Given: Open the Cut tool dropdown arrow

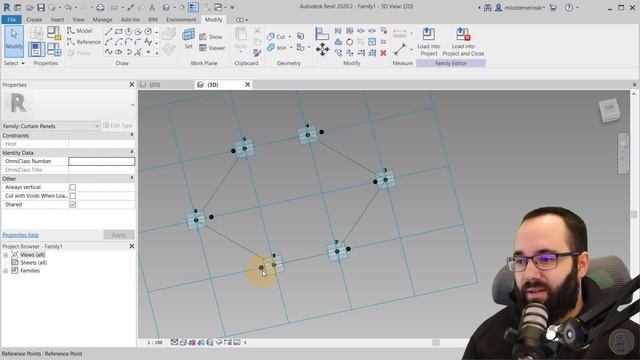Looking at the screenshot, I should pos(290,37).
